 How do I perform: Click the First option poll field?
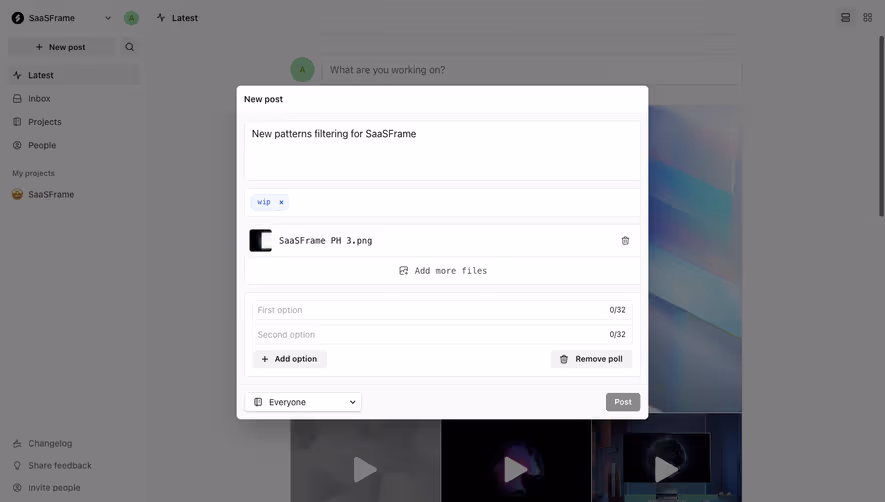click(x=442, y=310)
